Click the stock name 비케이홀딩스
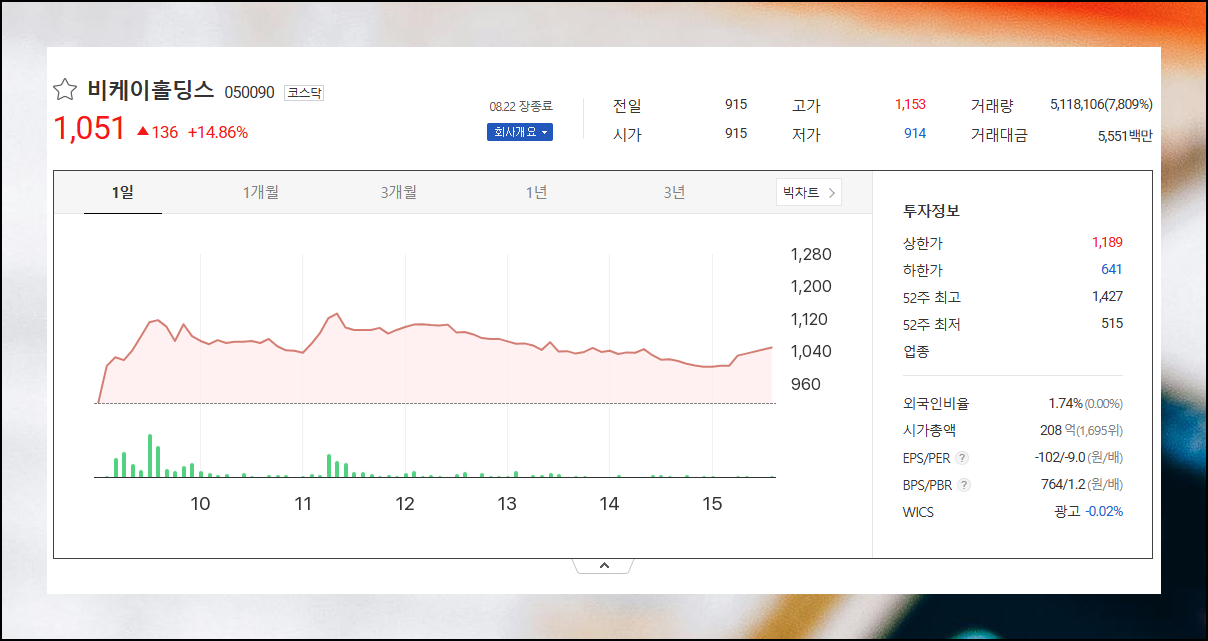The width and height of the screenshot is (1208, 641). click(151, 90)
